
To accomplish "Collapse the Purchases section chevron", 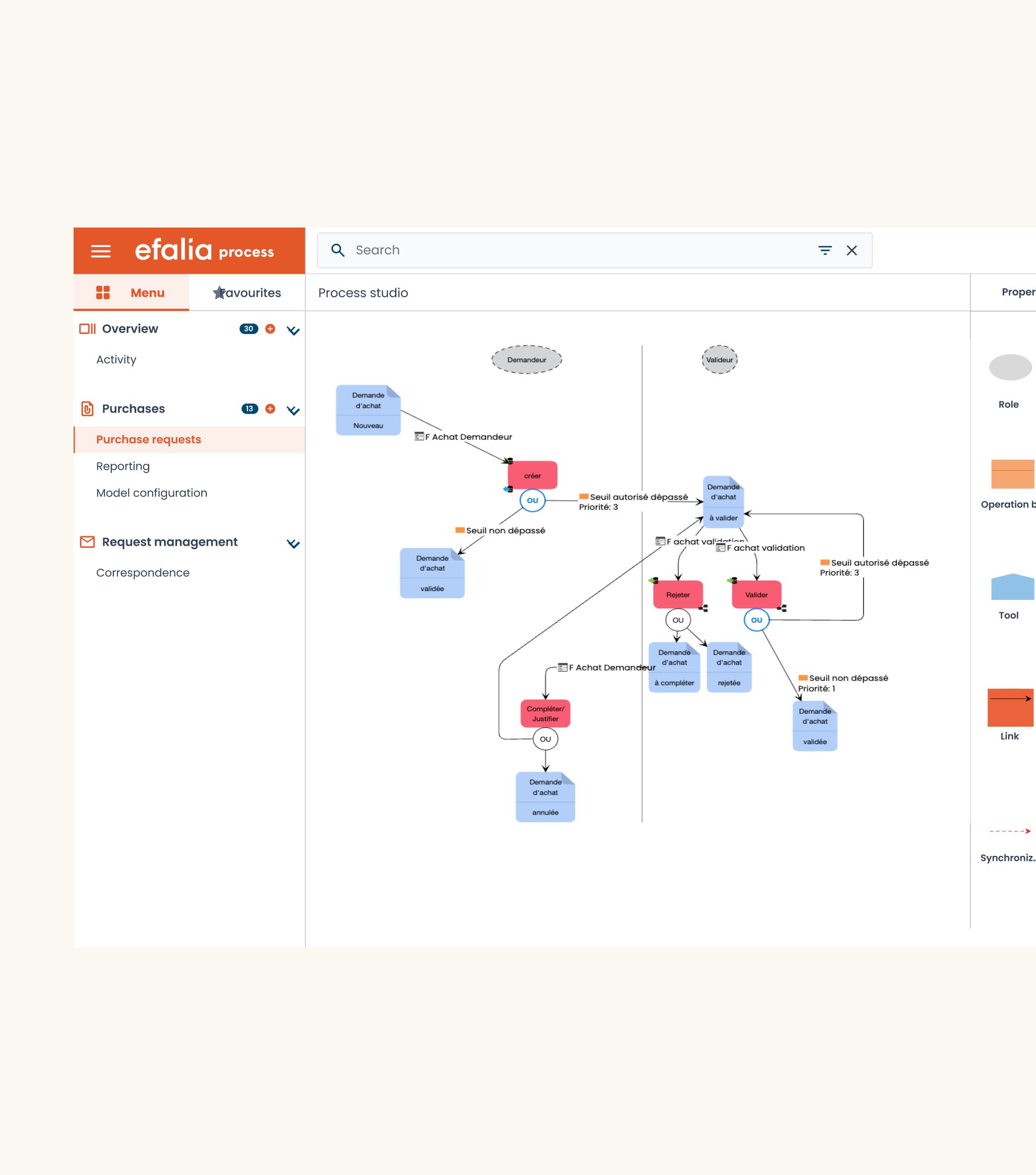I will point(293,411).
